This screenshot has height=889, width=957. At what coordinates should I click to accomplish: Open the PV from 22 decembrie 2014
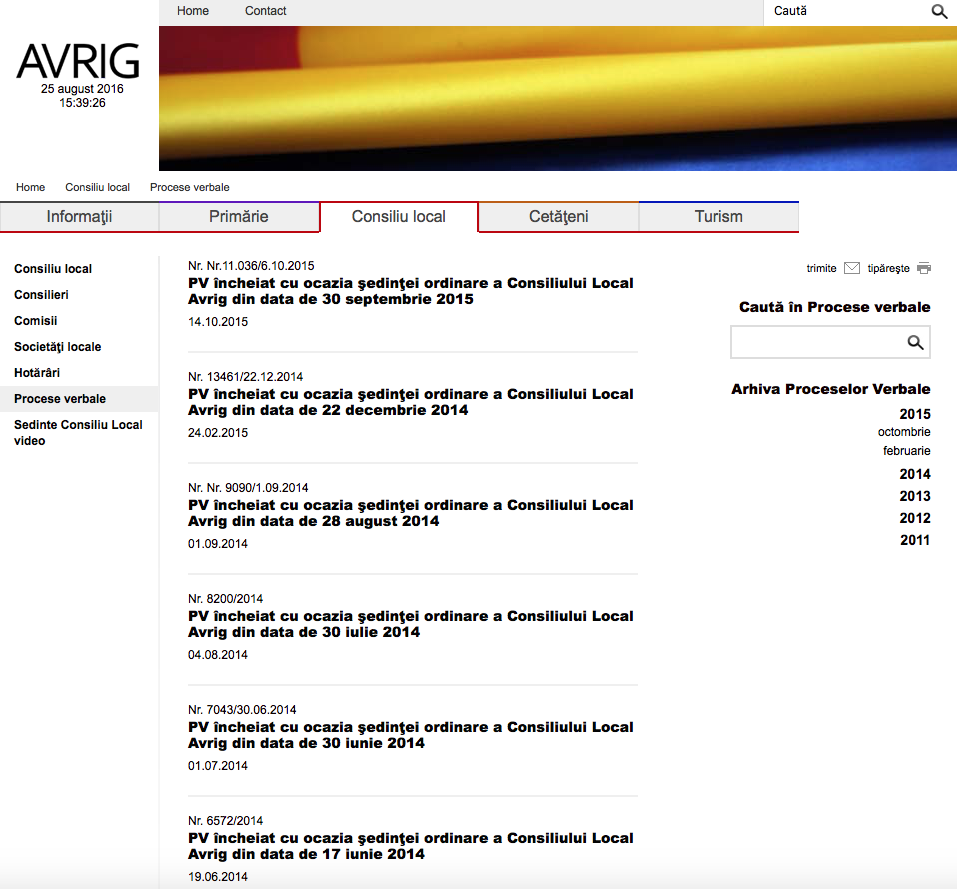[411, 402]
